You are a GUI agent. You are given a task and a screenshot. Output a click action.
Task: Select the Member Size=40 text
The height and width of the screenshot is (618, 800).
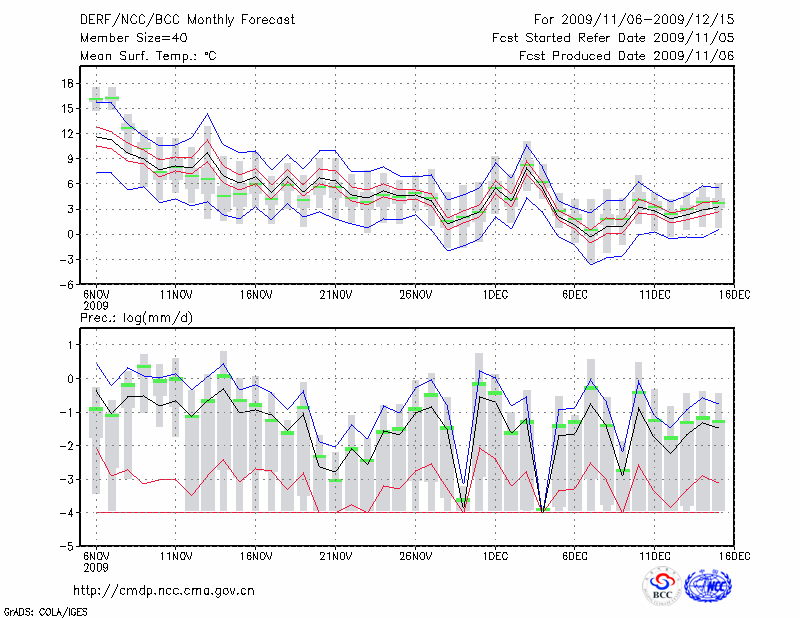[127, 38]
